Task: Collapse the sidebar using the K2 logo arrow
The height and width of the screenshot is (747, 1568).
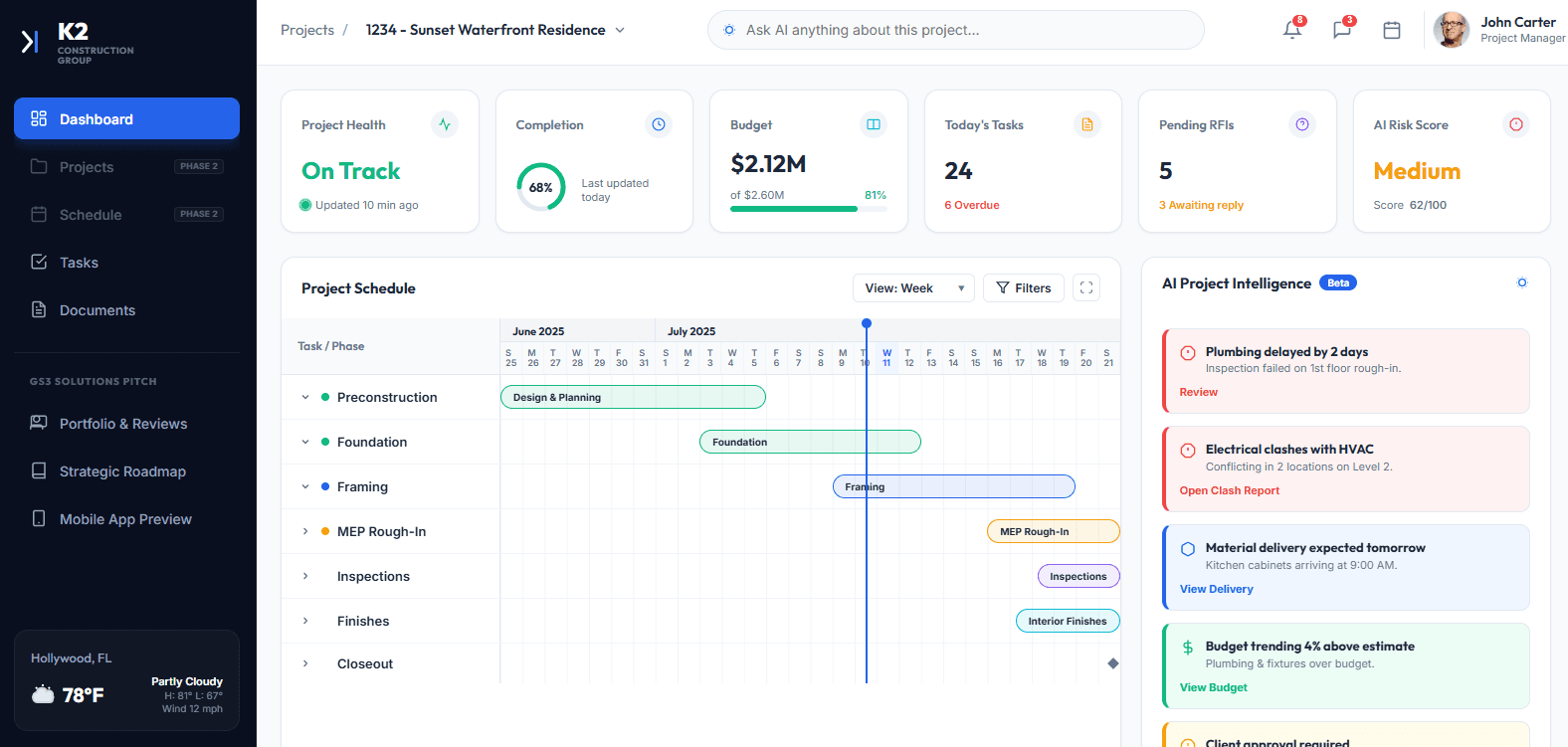Action: (x=30, y=41)
